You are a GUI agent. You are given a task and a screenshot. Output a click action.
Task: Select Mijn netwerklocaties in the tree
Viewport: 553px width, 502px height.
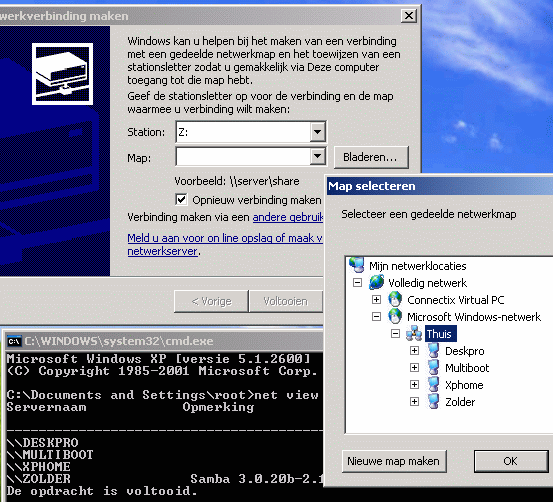[x=418, y=266]
